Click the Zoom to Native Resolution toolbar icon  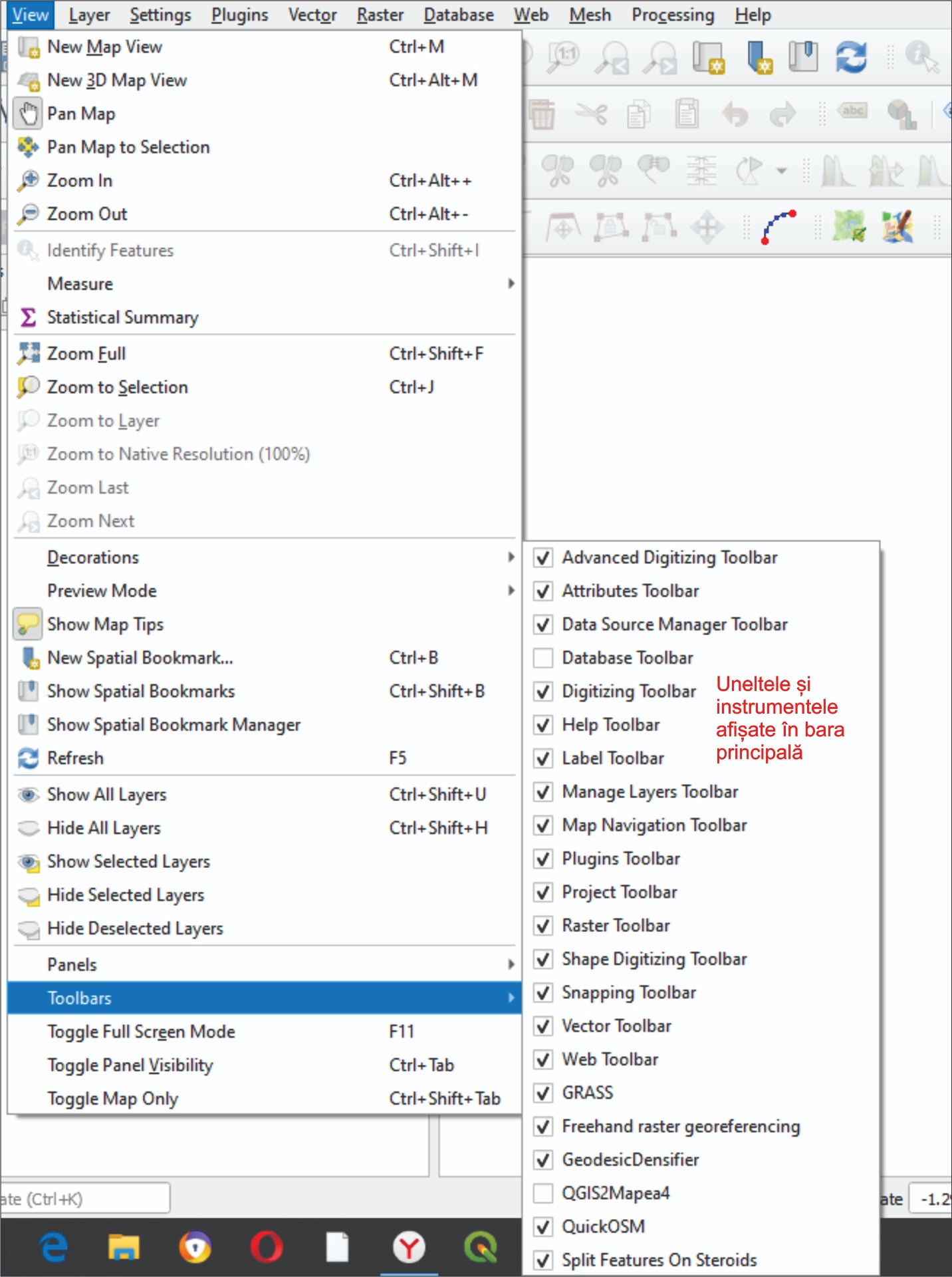[x=564, y=57]
